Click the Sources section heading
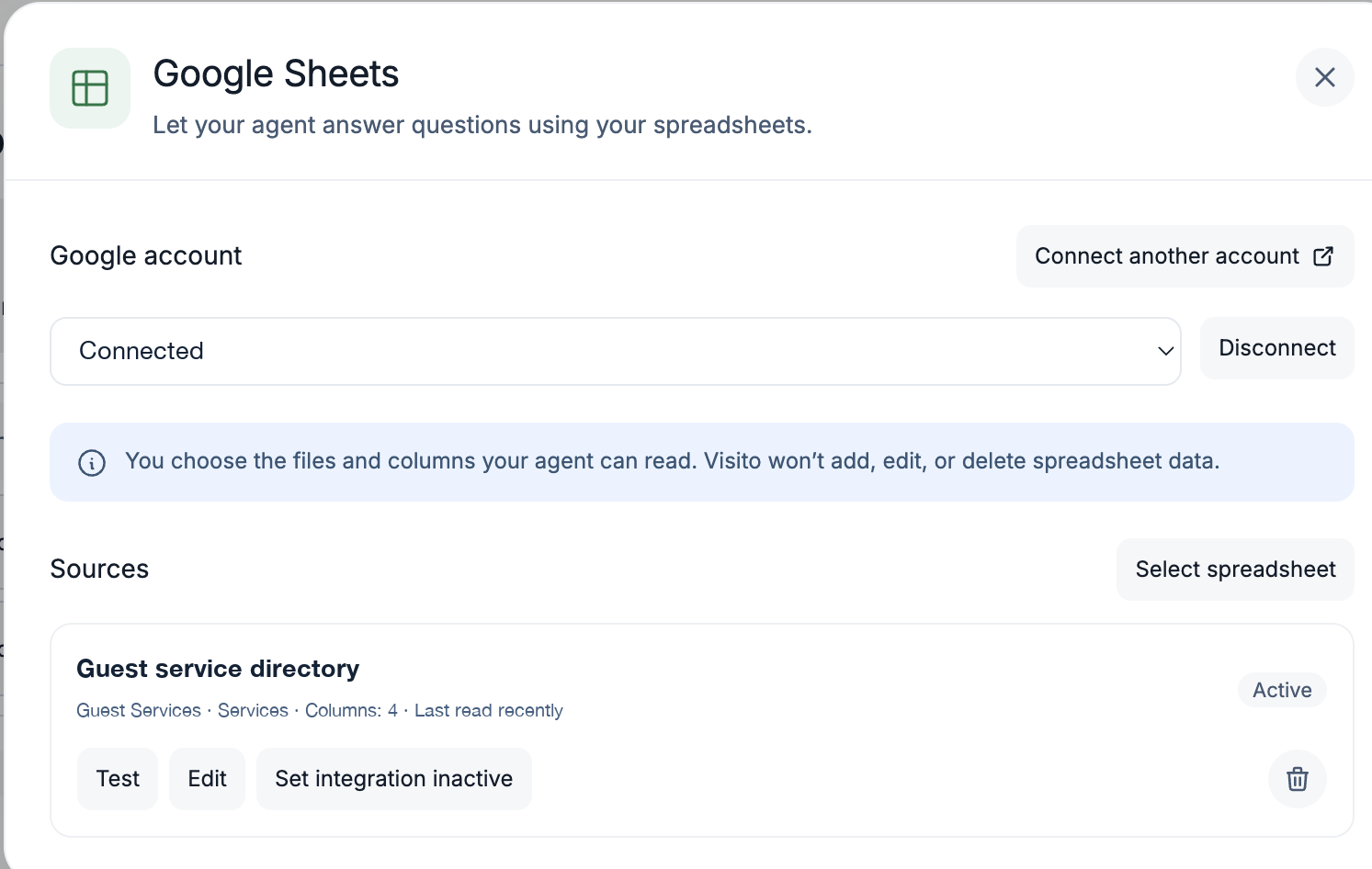 [x=99, y=570]
